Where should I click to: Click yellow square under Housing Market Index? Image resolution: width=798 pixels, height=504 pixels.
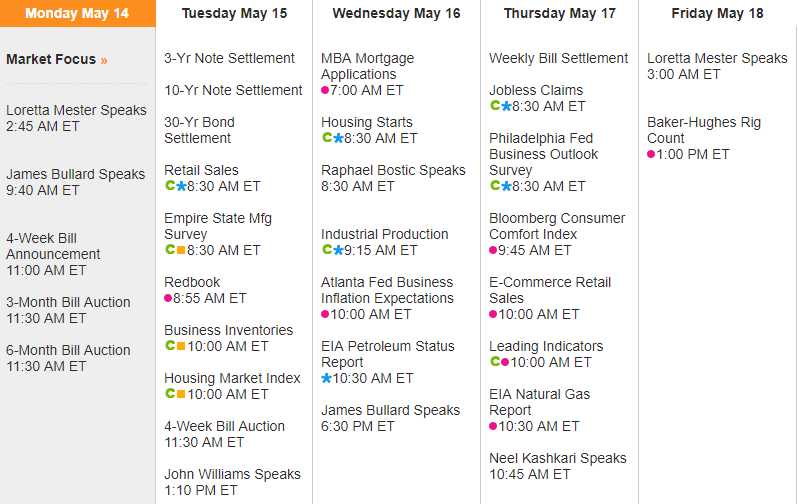click(180, 394)
